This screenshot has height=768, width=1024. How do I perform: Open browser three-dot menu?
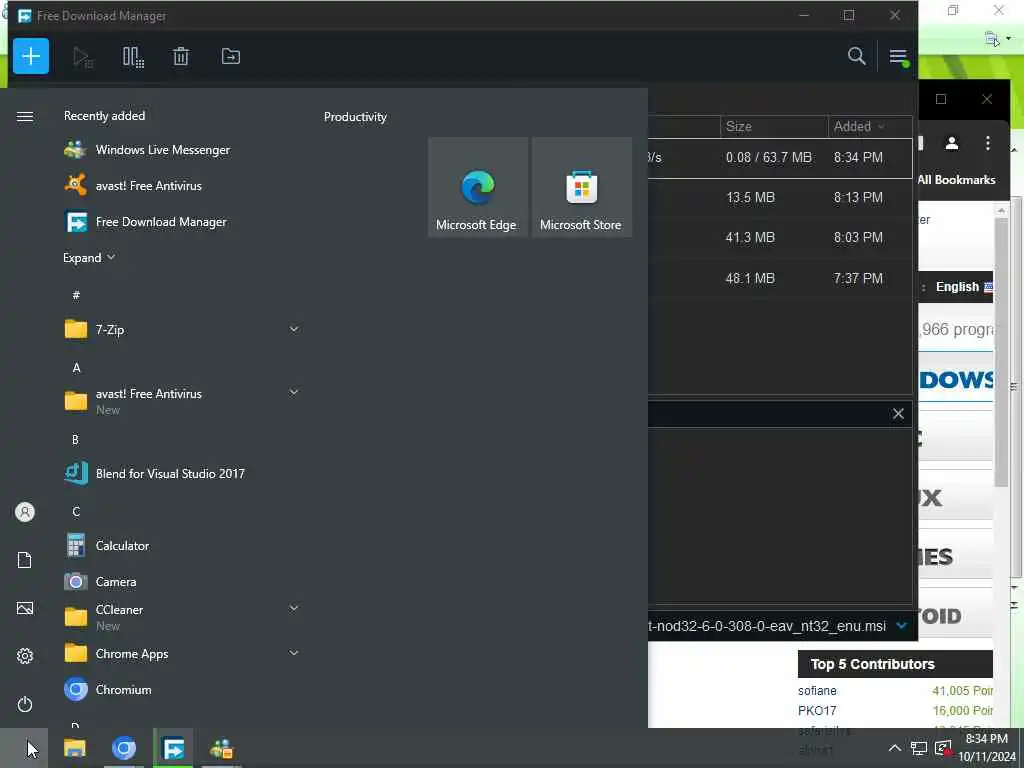(987, 143)
